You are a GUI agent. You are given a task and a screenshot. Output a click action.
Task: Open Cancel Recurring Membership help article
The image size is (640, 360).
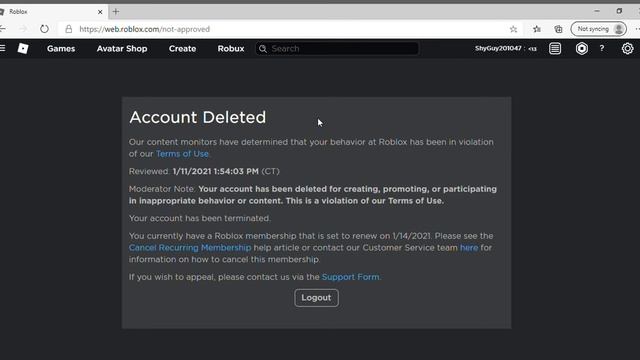[190, 248]
